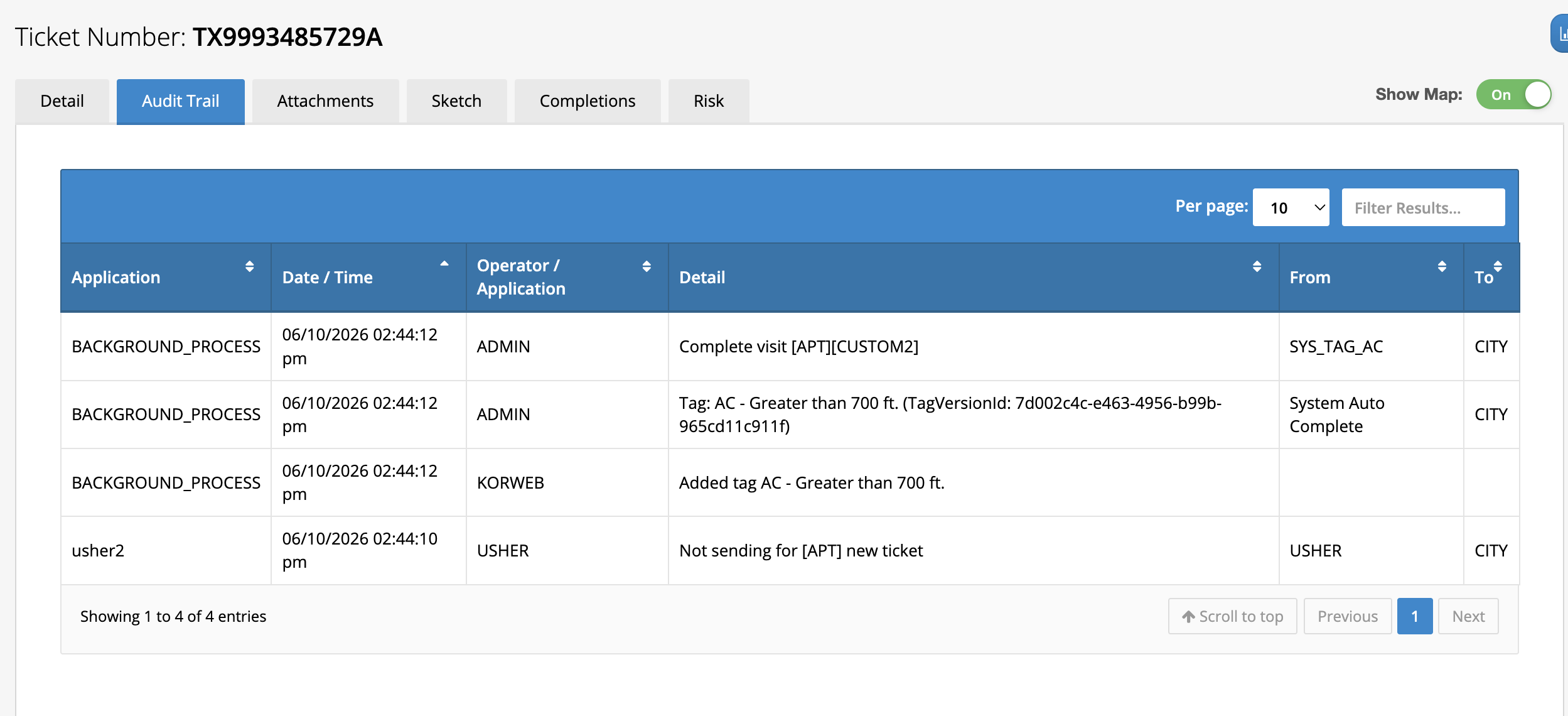Viewport: 1568px width, 716px height.
Task: Sort by the Application column arrows
Action: point(249,266)
